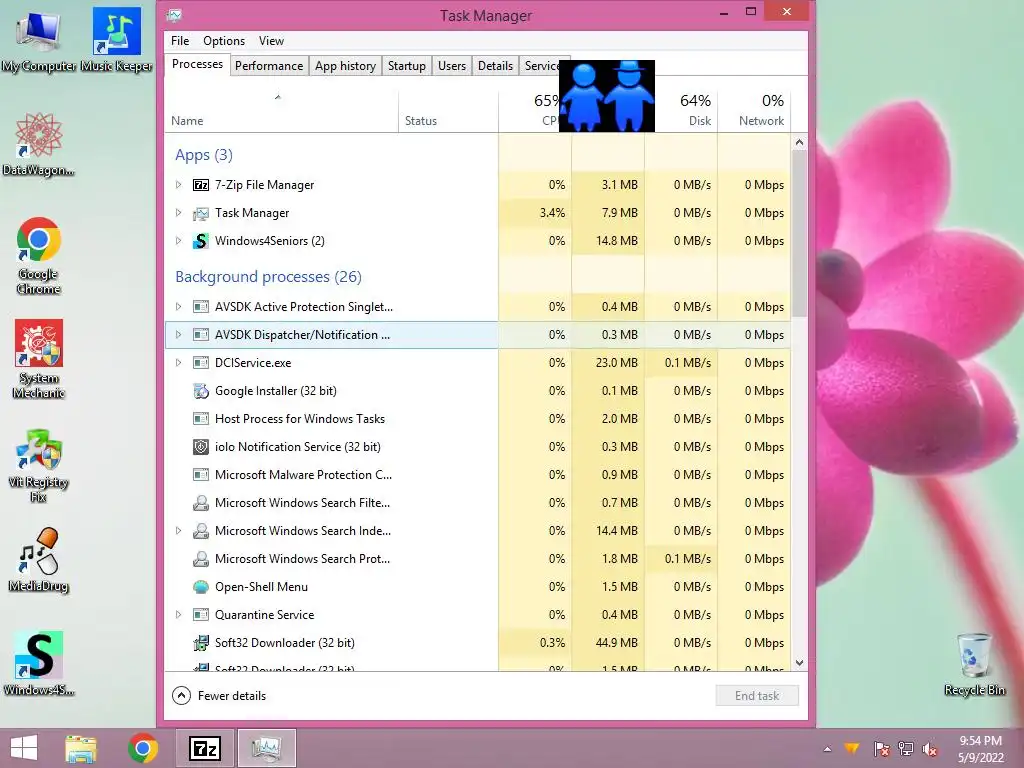This screenshot has width=1024, height=768.
Task: Expand the 7-Zip File Manager row
Action: coord(178,185)
